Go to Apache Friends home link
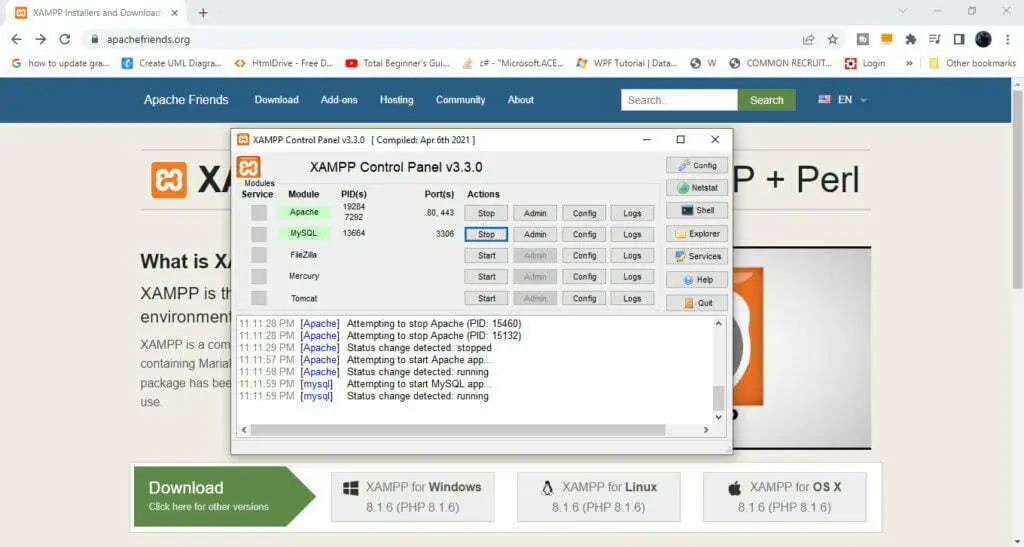The width and height of the screenshot is (1024, 547). click(186, 100)
